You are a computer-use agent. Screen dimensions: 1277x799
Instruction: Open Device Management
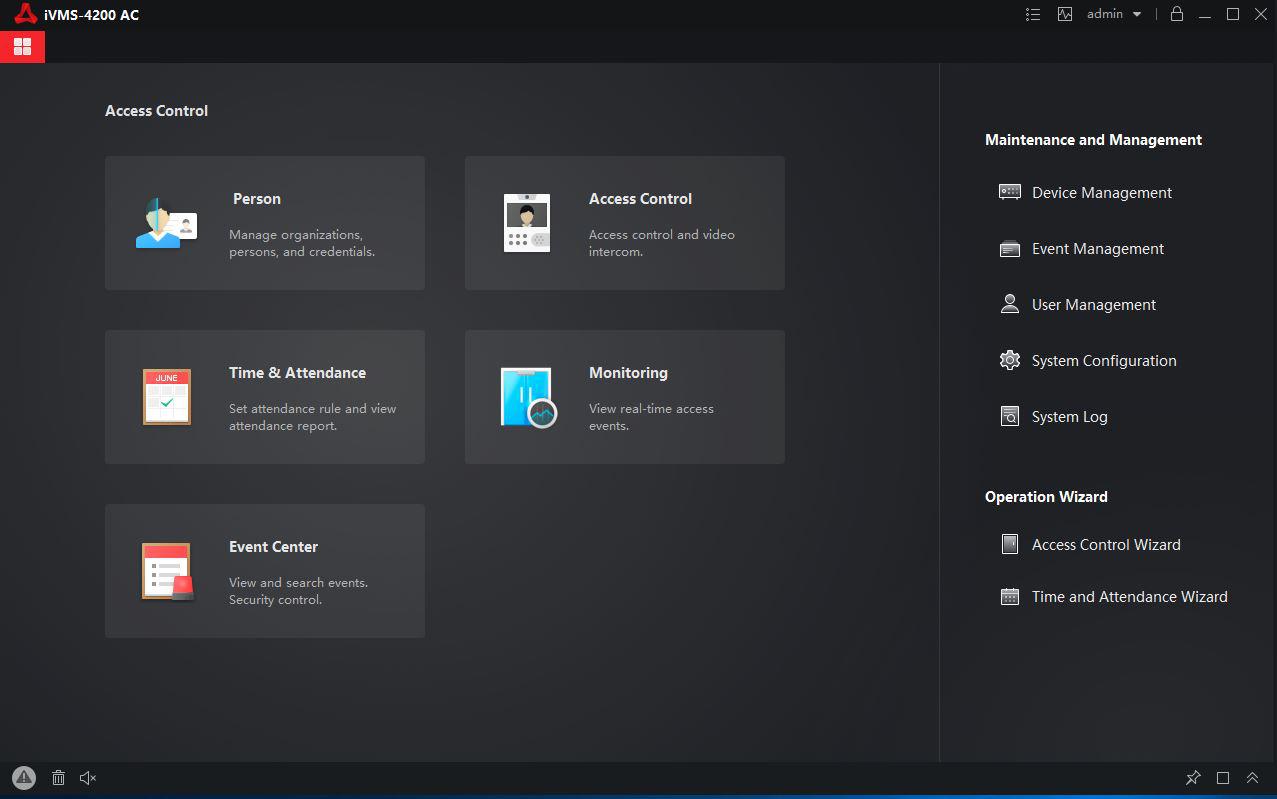pos(1101,193)
